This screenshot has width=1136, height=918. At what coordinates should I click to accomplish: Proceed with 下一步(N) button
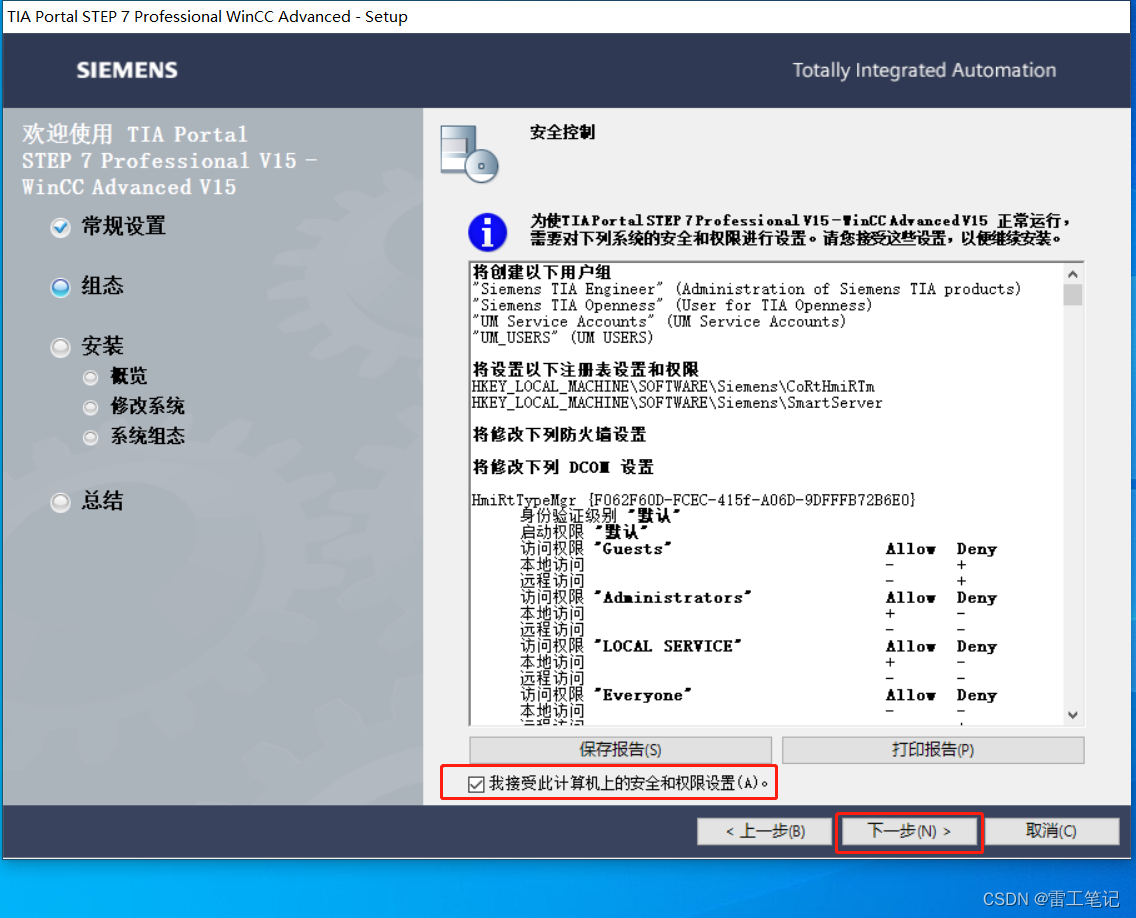[x=909, y=831]
